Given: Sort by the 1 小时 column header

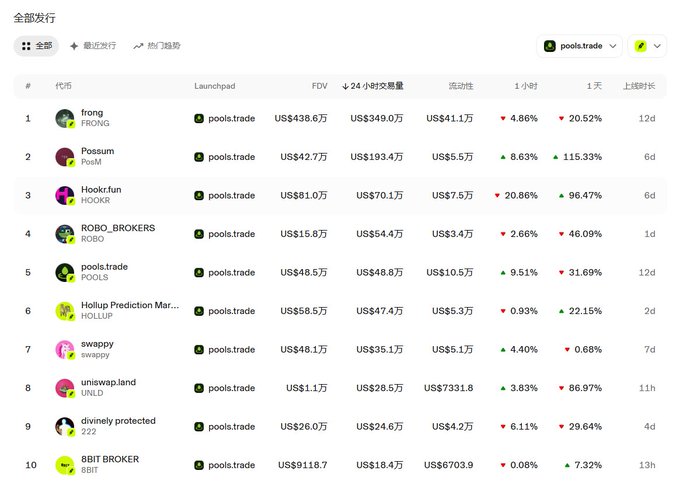Looking at the screenshot, I should point(526,86).
